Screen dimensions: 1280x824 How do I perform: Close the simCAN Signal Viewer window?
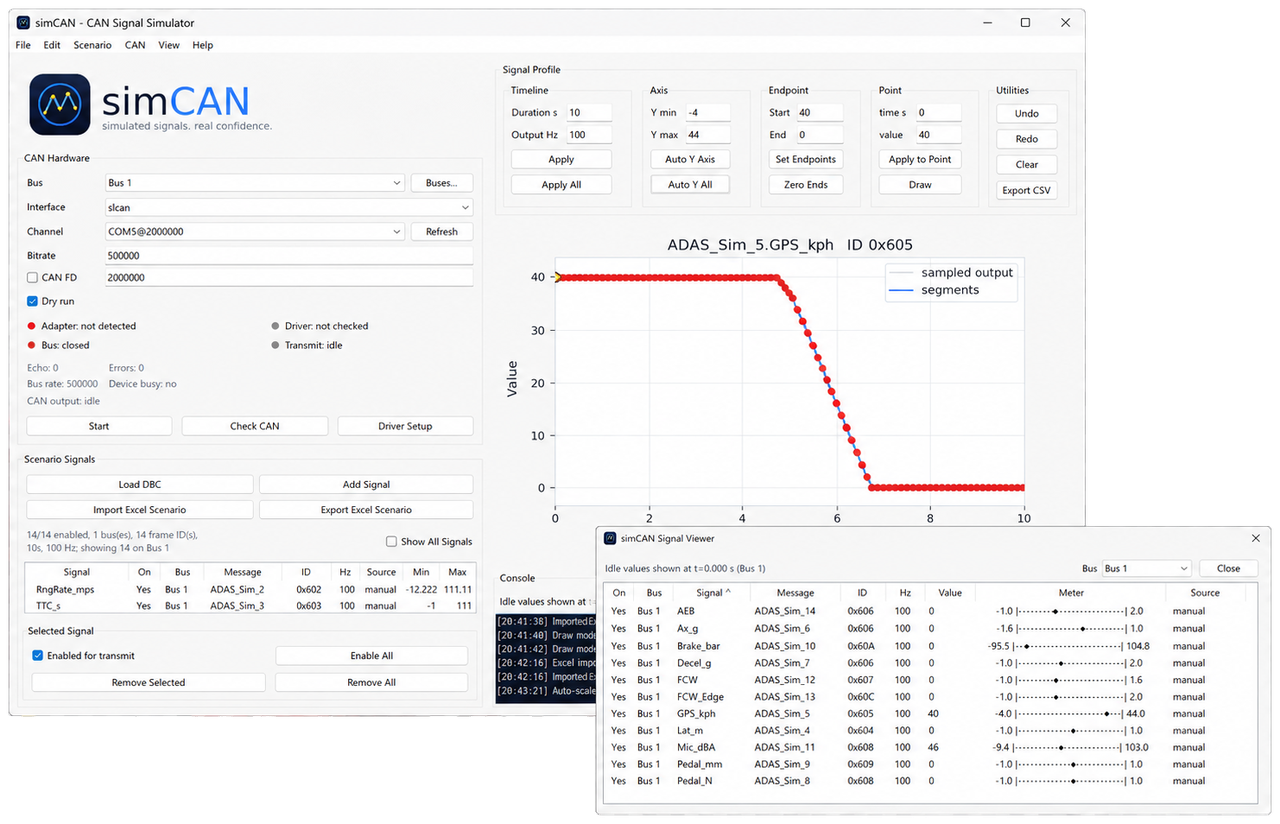(1255, 538)
